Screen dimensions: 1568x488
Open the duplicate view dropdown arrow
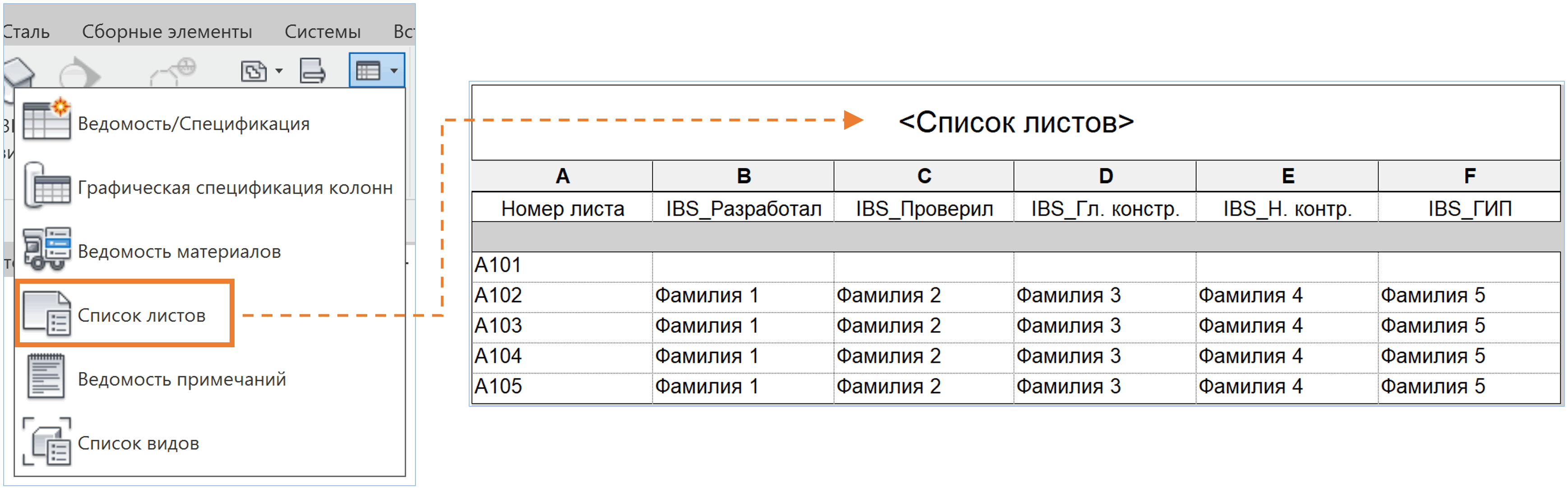pos(279,71)
